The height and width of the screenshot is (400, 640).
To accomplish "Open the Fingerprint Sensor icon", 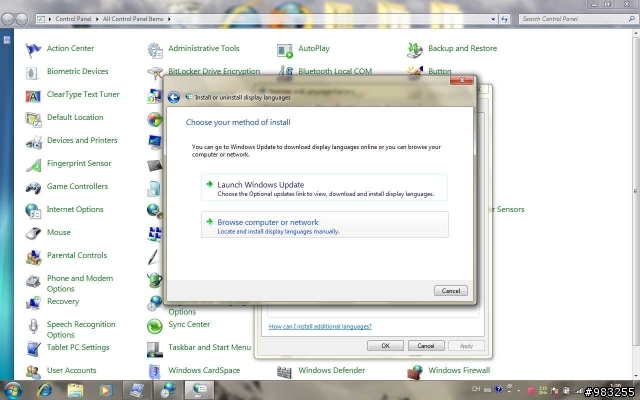I will [33, 165].
